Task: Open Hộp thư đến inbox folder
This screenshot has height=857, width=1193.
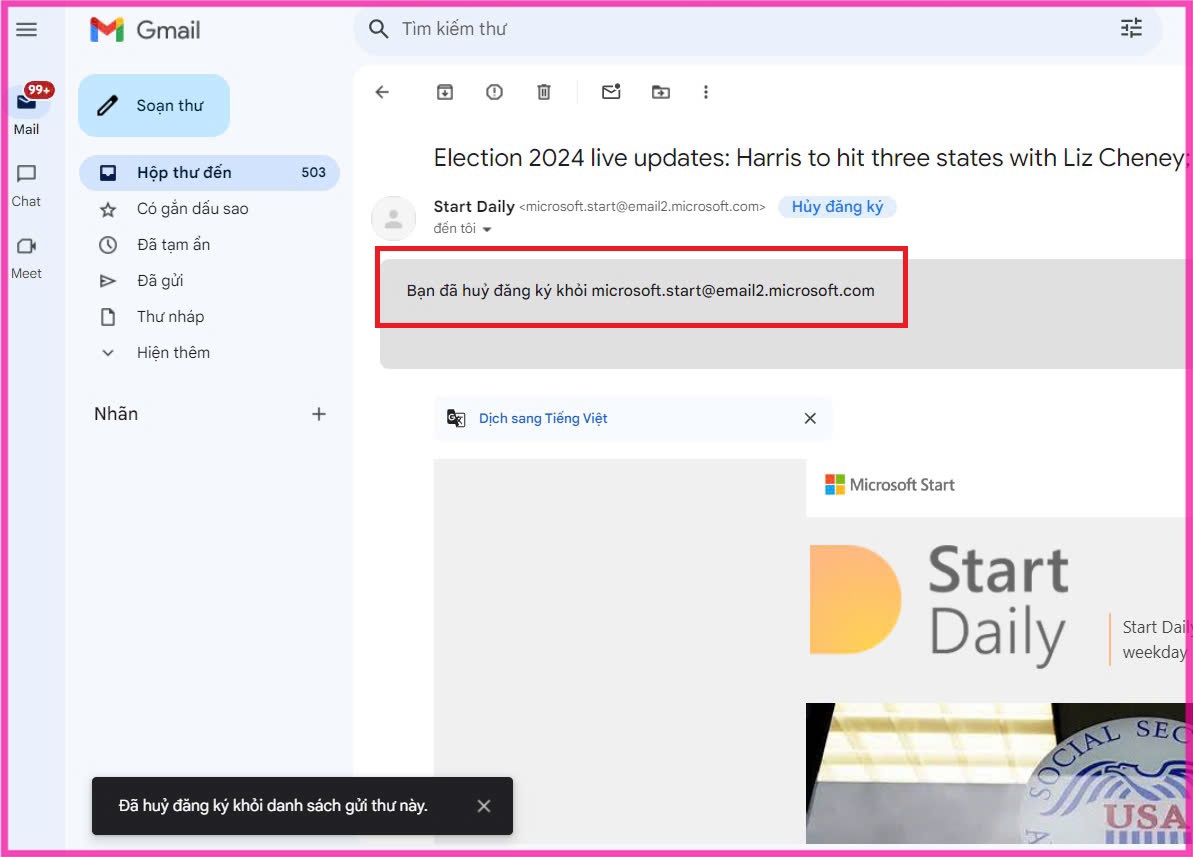Action: pos(209,173)
